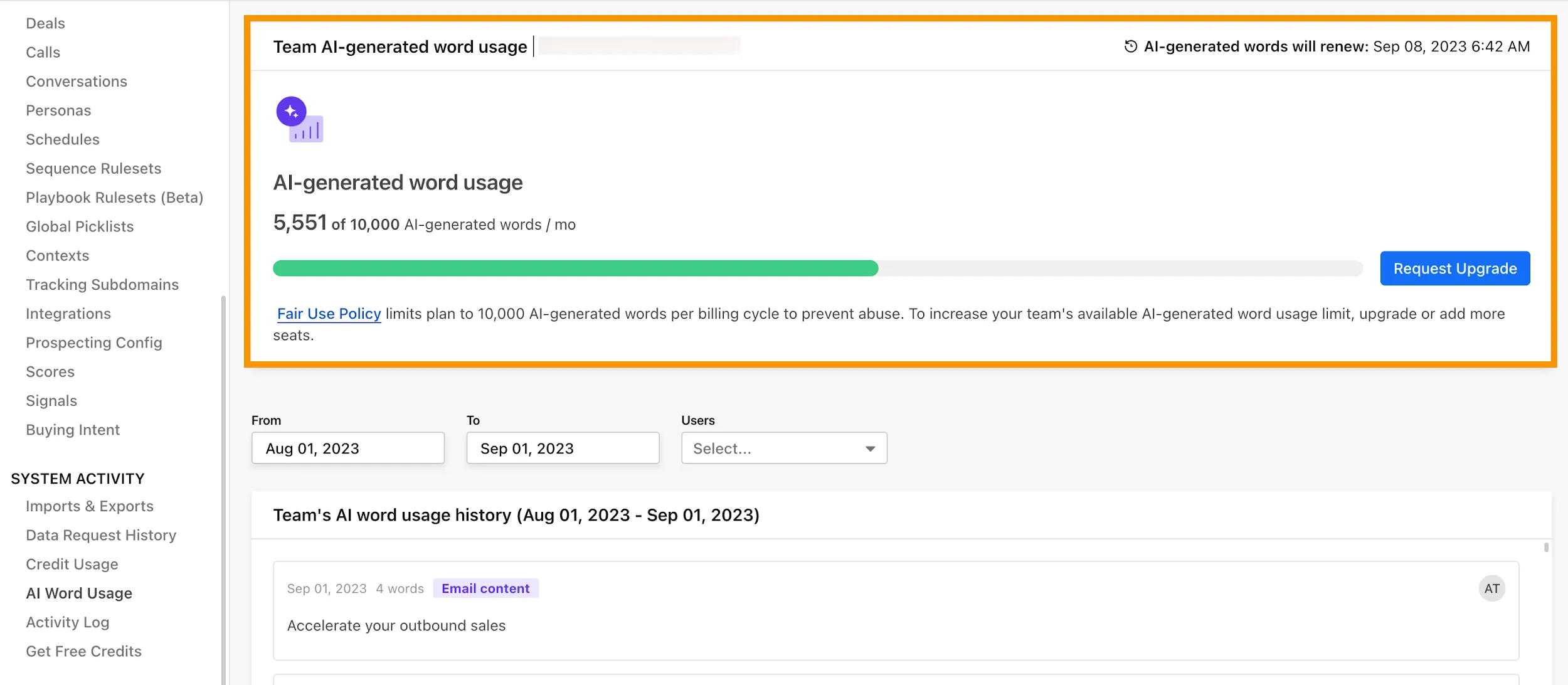
Task: Open Get Free Credits page
Action: pos(84,651)
